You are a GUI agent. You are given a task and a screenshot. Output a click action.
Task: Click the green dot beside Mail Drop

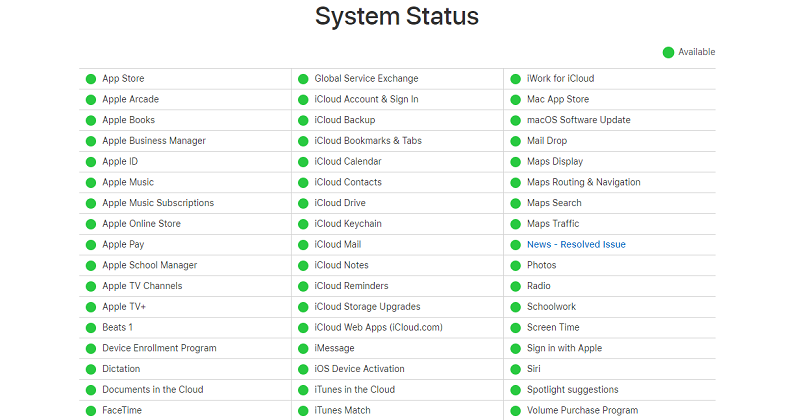coord(515,141)
